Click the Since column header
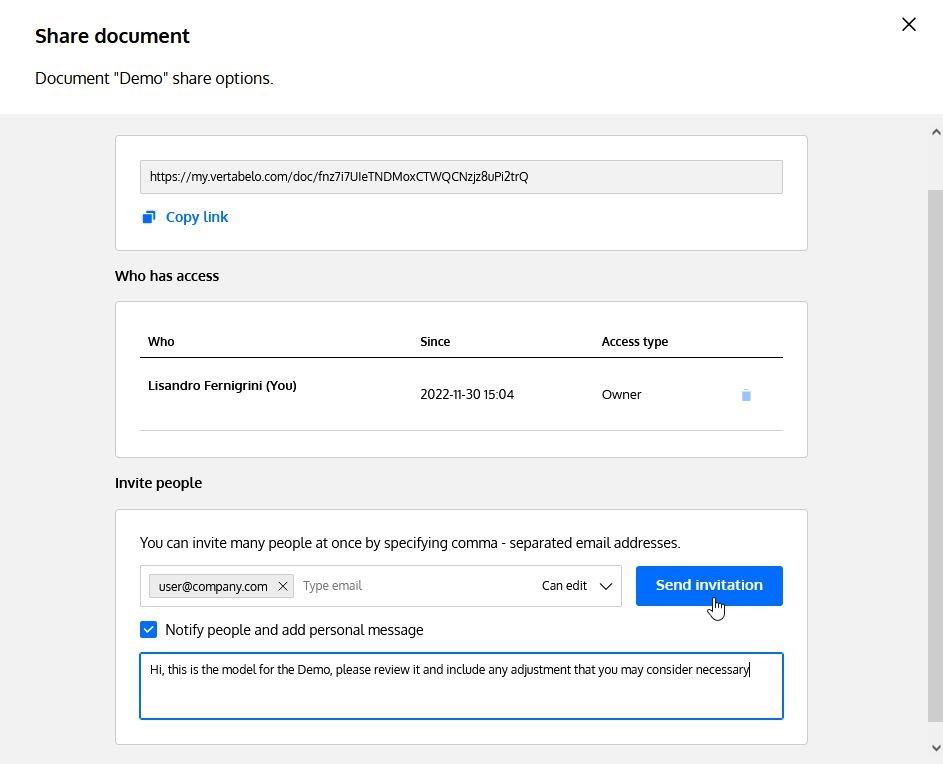This screenshot has width=943, height=764. [435, 342]
